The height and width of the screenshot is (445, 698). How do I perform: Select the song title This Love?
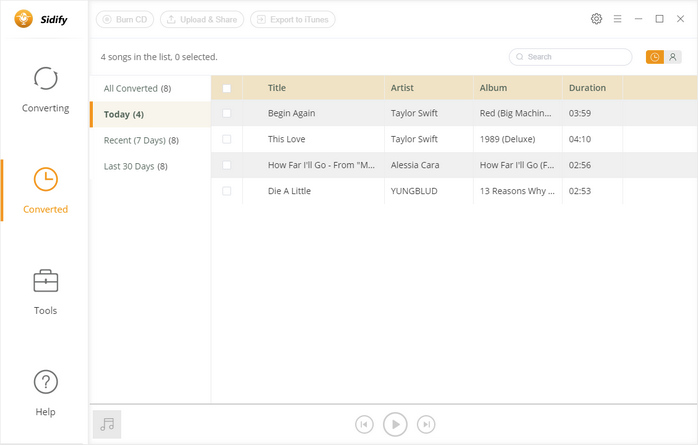[x=287, y=139]
